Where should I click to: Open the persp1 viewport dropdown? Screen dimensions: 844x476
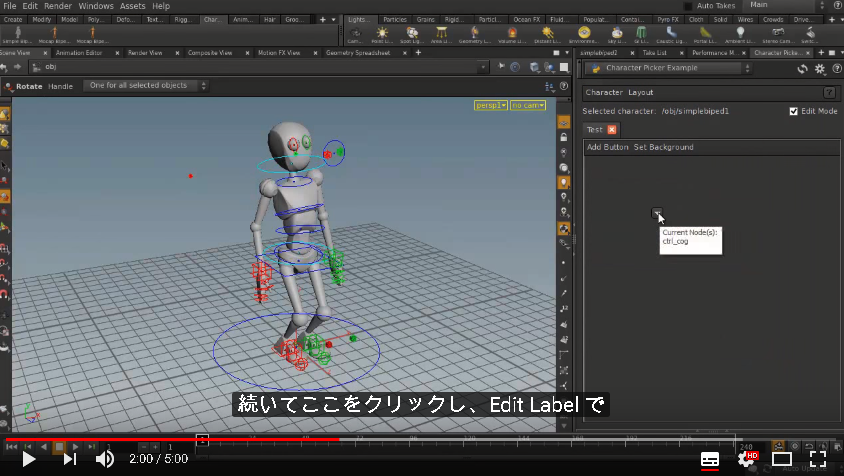point(491,105)
